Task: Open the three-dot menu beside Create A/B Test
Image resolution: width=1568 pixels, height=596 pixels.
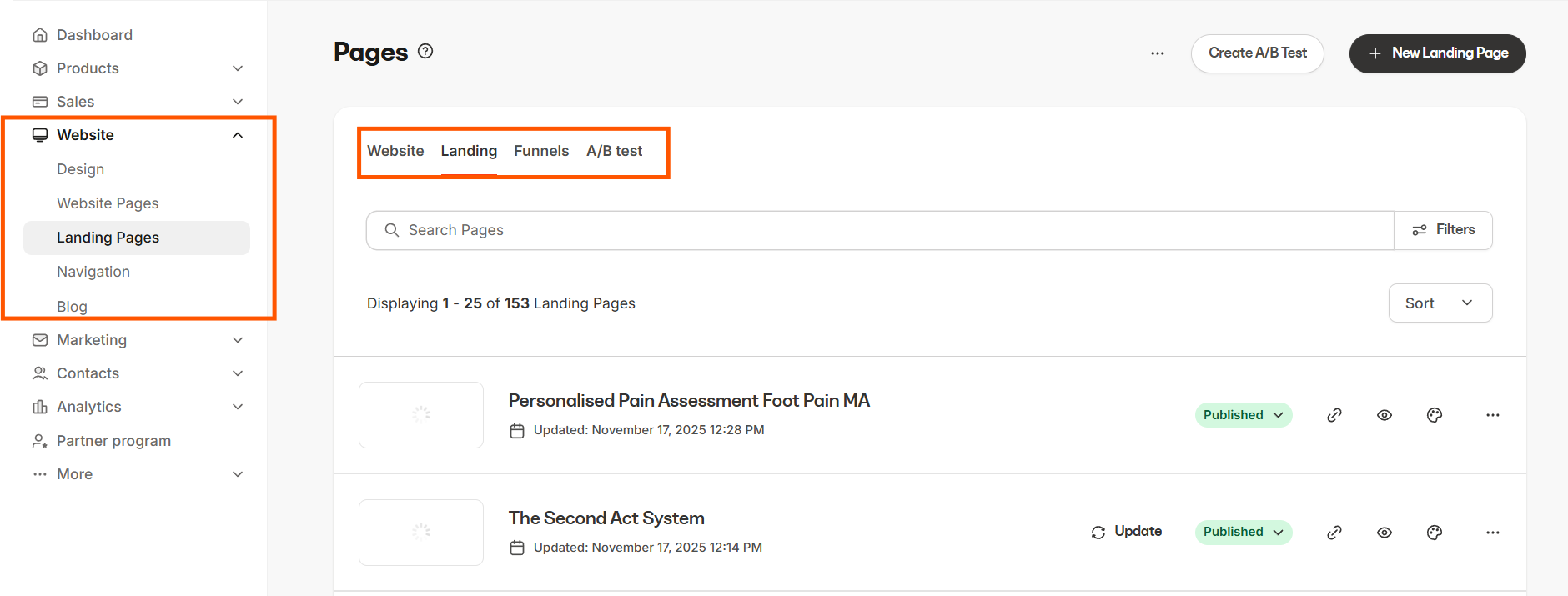Action: 1157,53
